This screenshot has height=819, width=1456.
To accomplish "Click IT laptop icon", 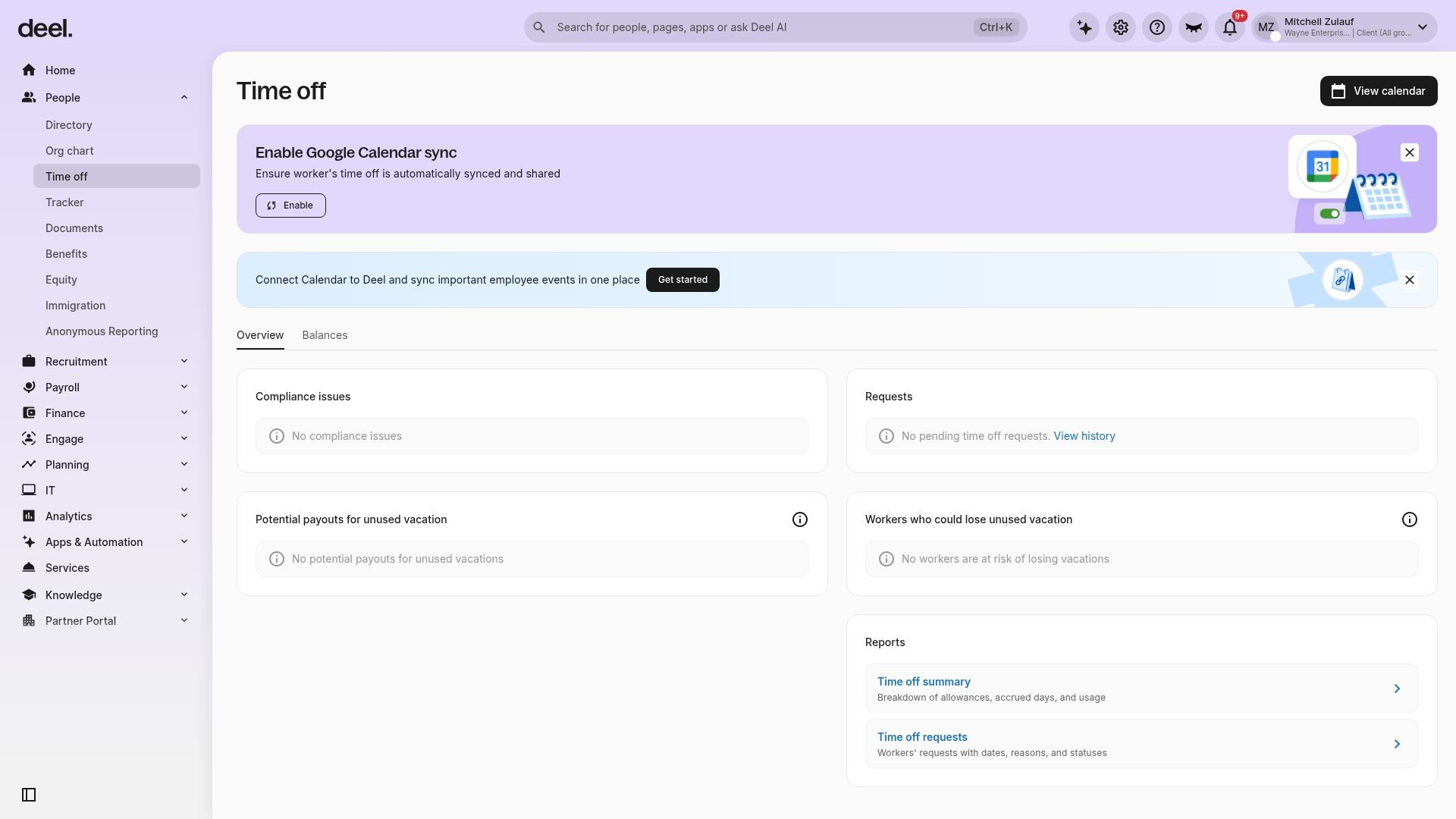I will point(29,490).
